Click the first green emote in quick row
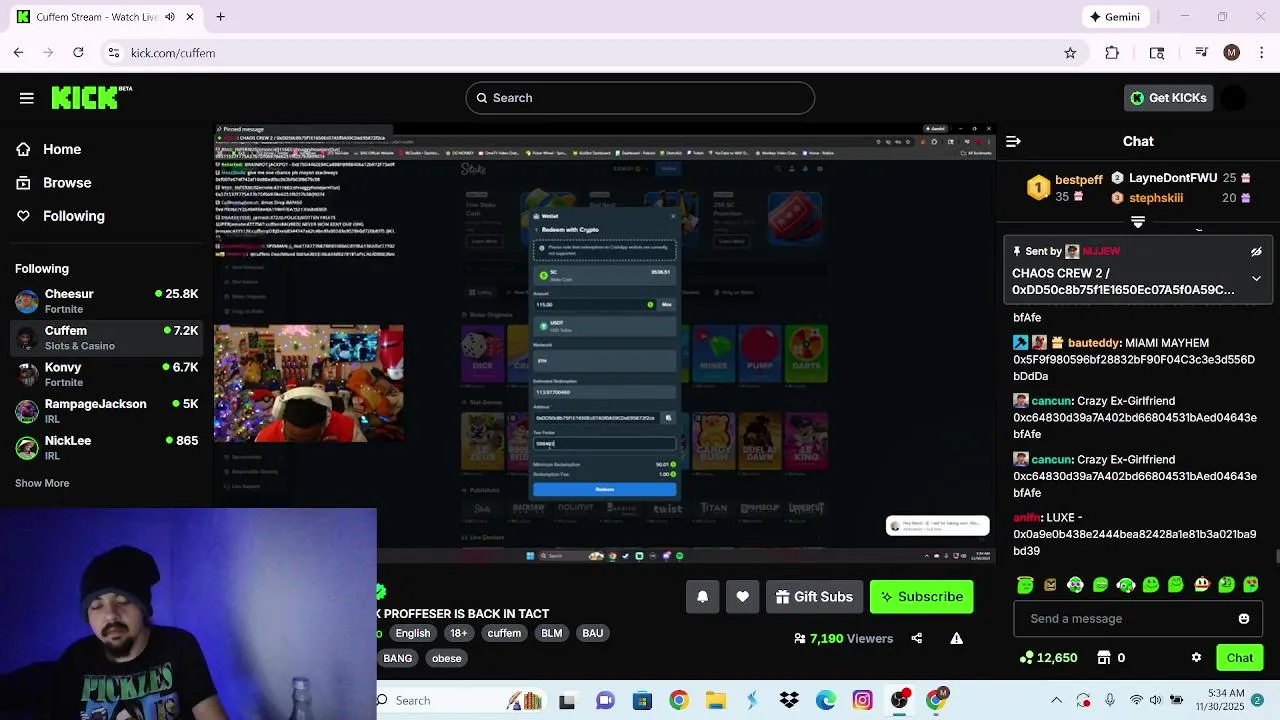The width and height of the screenshot is (1280, 720). click(x=1025, y=585)
